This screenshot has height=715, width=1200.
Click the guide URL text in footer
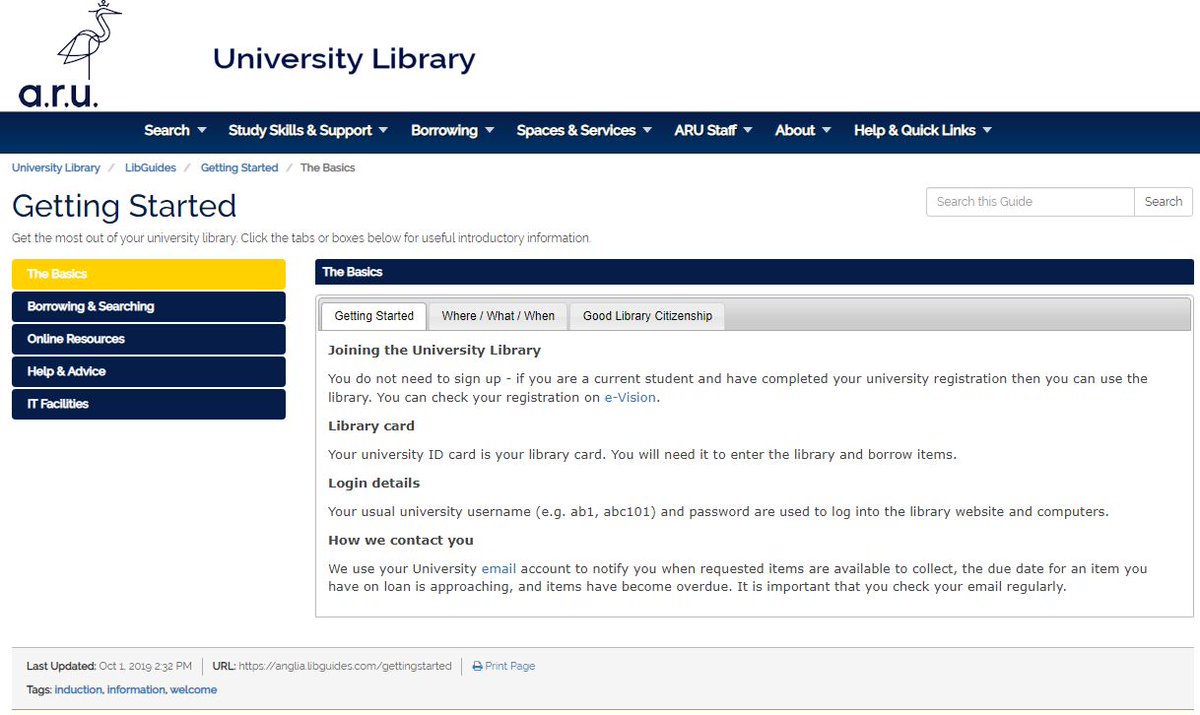(345, 666)
